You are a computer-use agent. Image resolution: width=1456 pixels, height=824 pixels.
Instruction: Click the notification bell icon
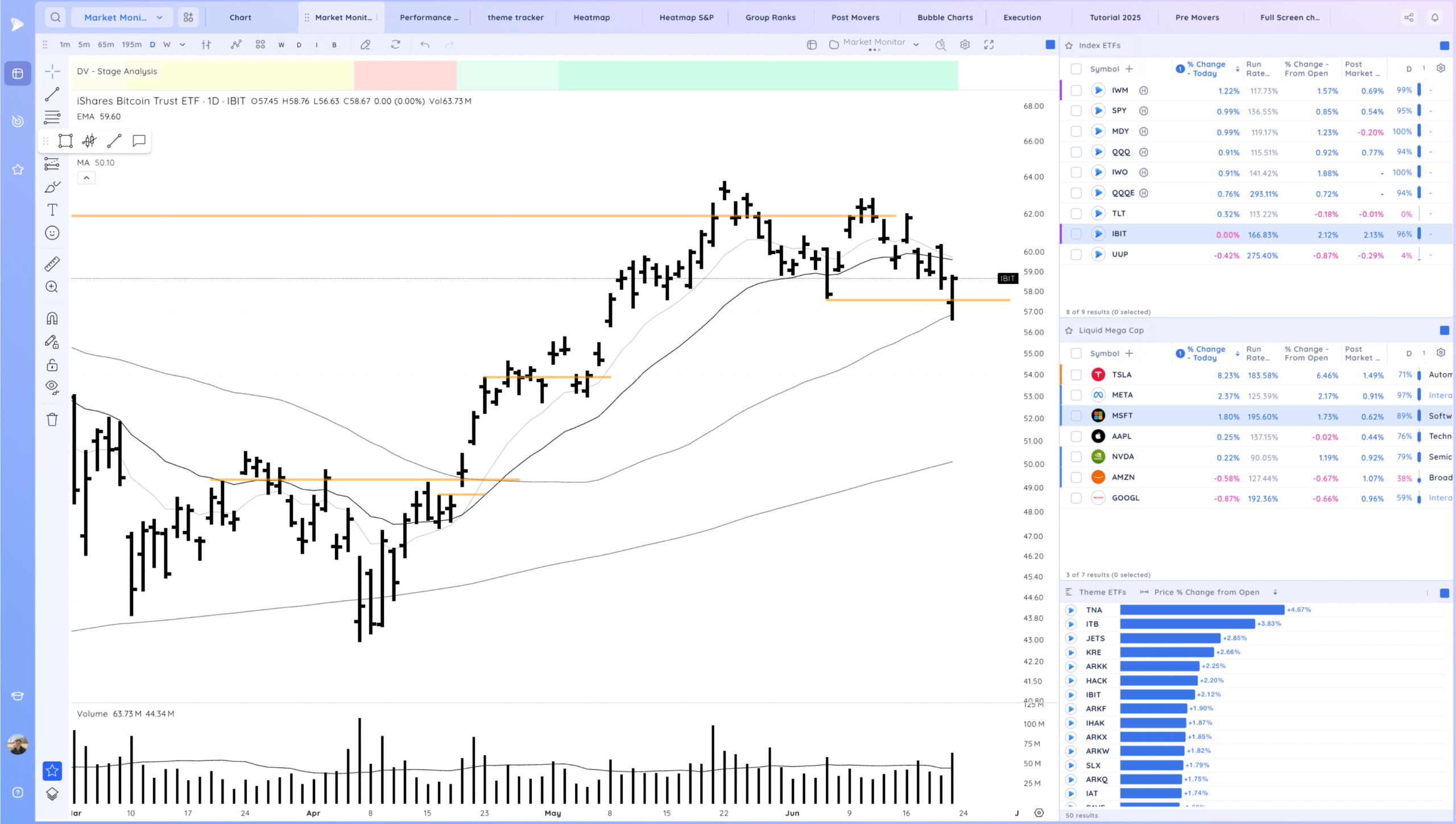(1435, 18)
